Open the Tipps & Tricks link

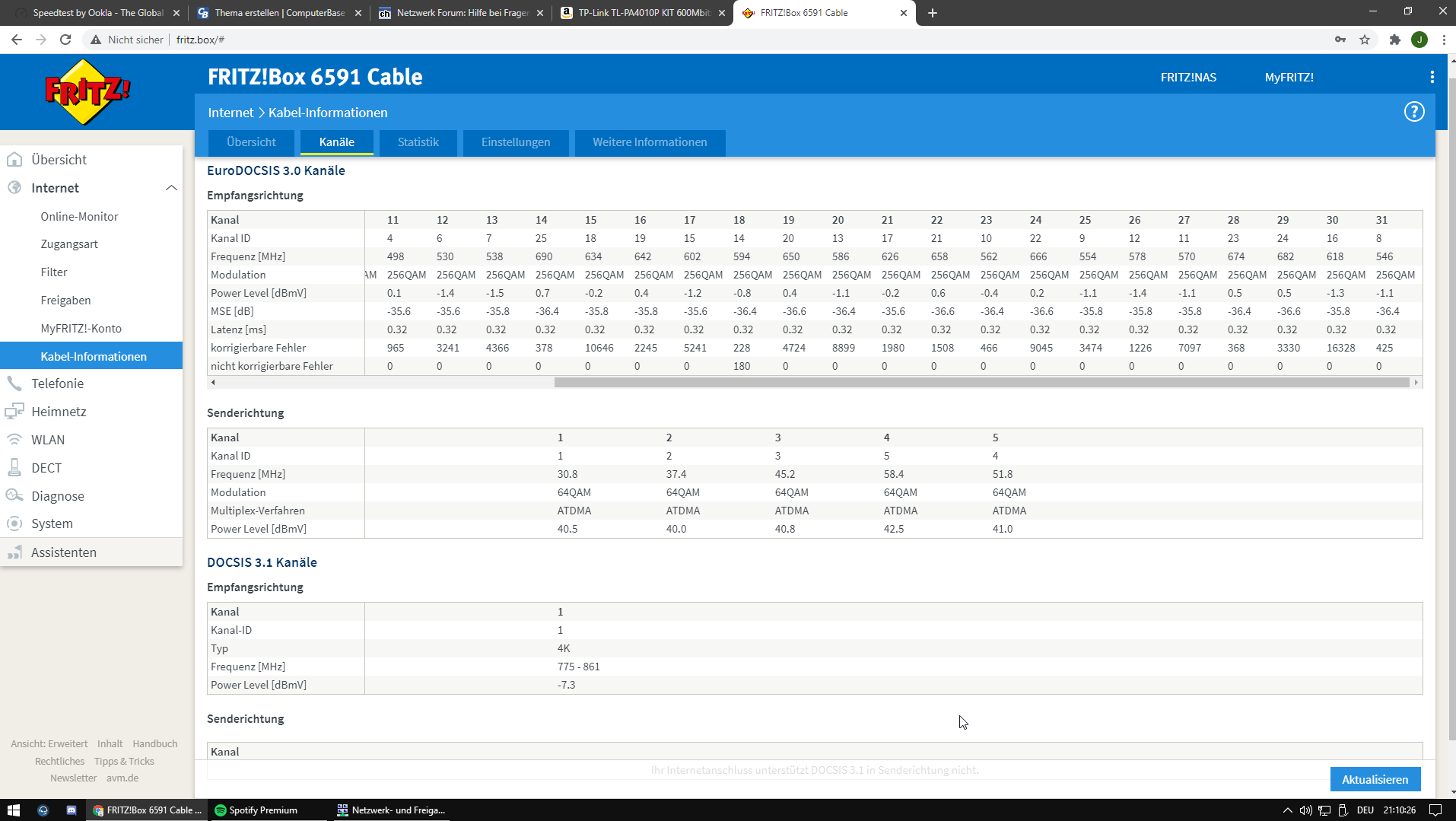[124, 761]
